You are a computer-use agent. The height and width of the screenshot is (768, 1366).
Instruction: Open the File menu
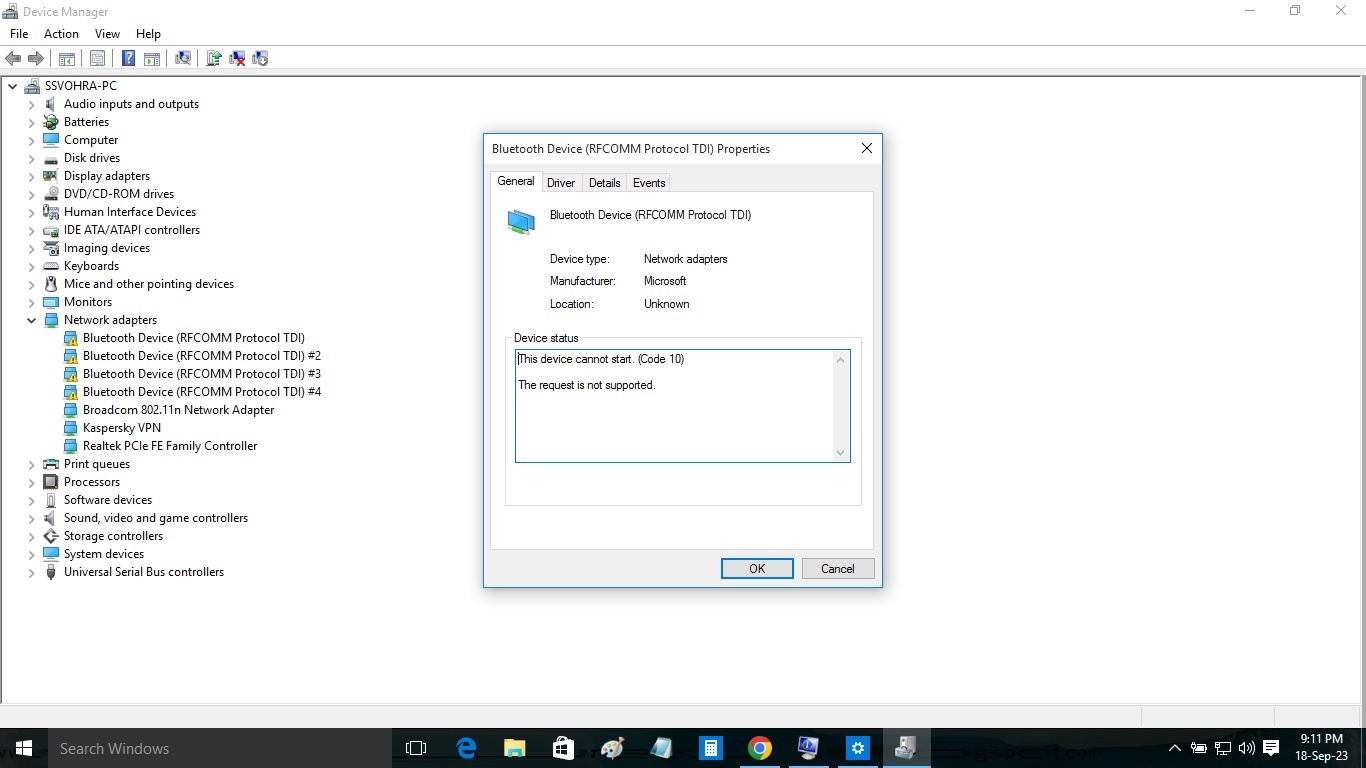(x=19, y=34)
